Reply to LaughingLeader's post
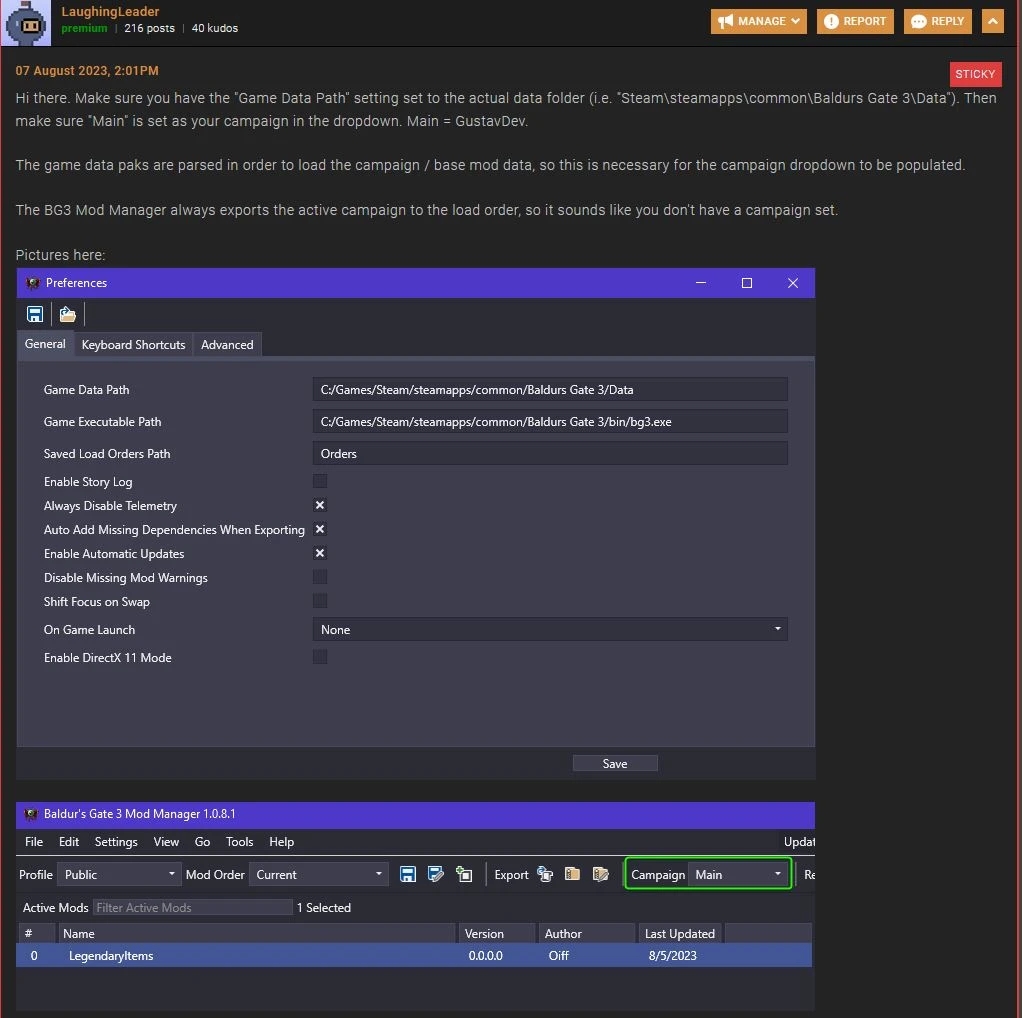 [938, 21]
